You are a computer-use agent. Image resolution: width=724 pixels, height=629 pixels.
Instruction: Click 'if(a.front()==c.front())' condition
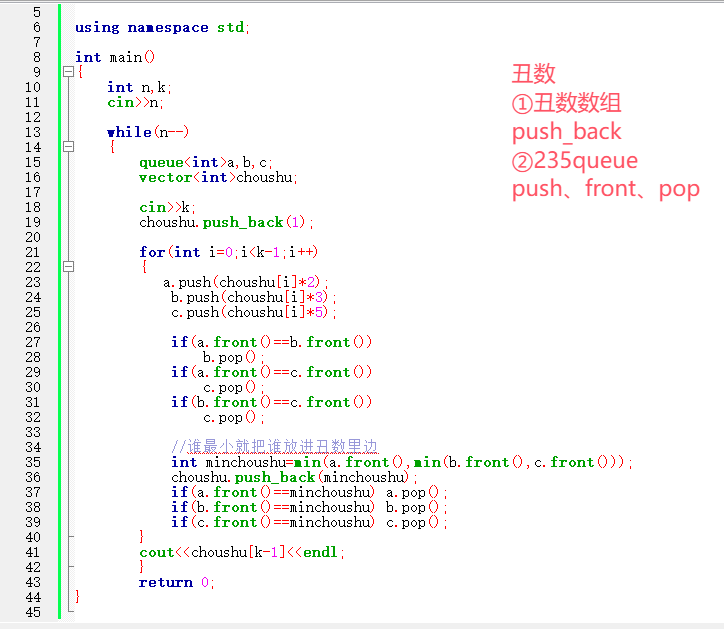[x=272, y=372]
